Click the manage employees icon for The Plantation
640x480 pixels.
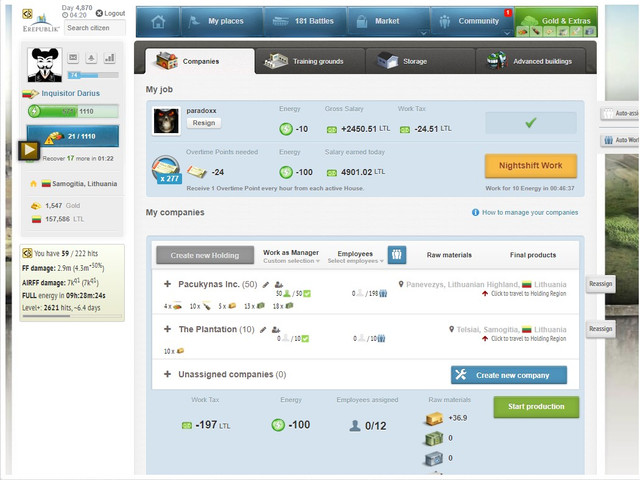(276, 329)
